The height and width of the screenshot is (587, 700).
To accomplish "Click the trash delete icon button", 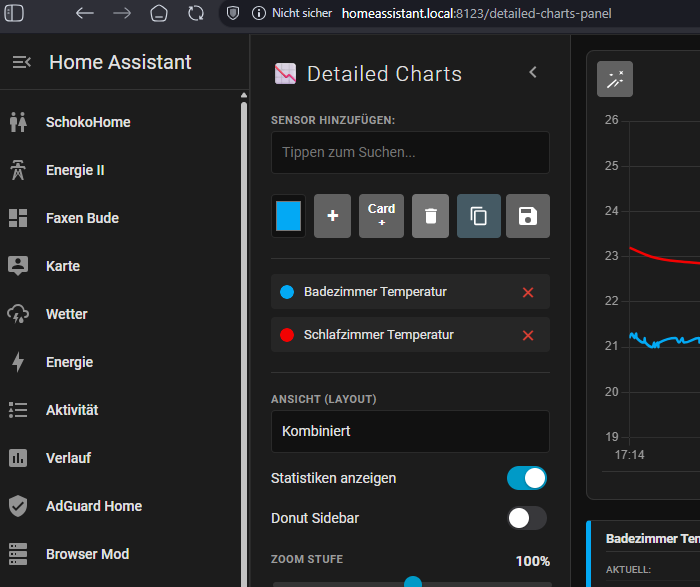I will click(430, 216).
